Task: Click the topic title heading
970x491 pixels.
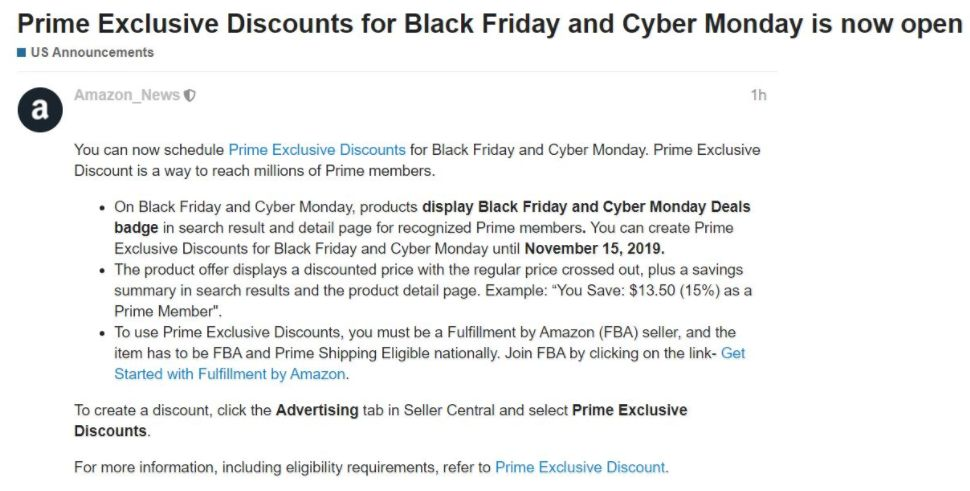Action: pyautogui.click(x=490, y=24)
